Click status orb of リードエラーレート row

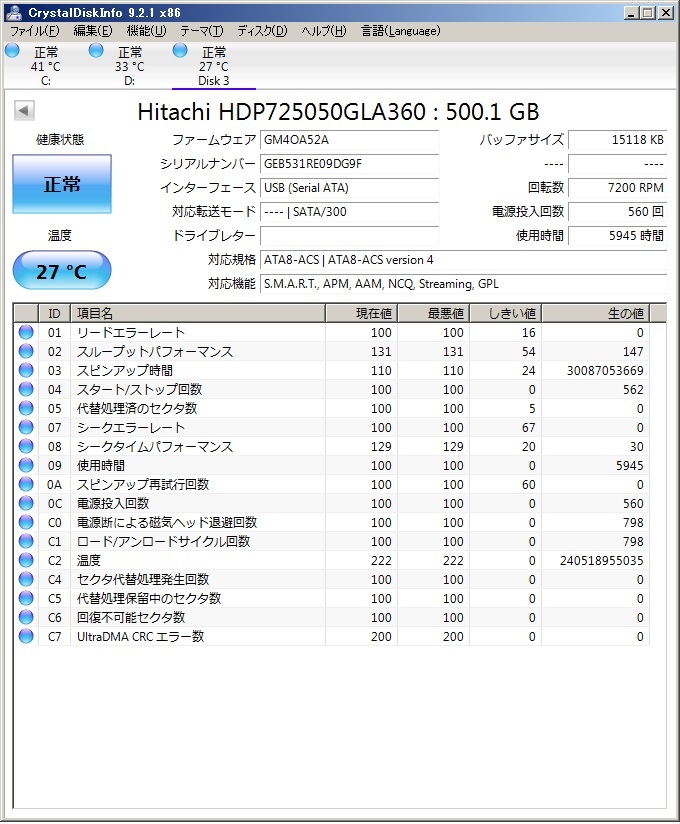[x=26, y=333]
